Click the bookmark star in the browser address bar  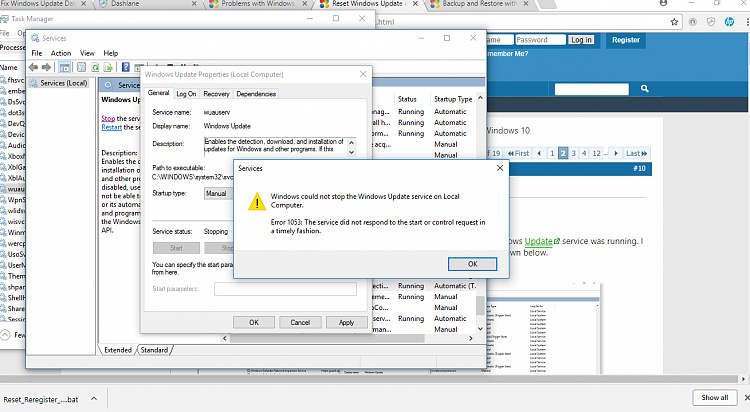(674, 22)
